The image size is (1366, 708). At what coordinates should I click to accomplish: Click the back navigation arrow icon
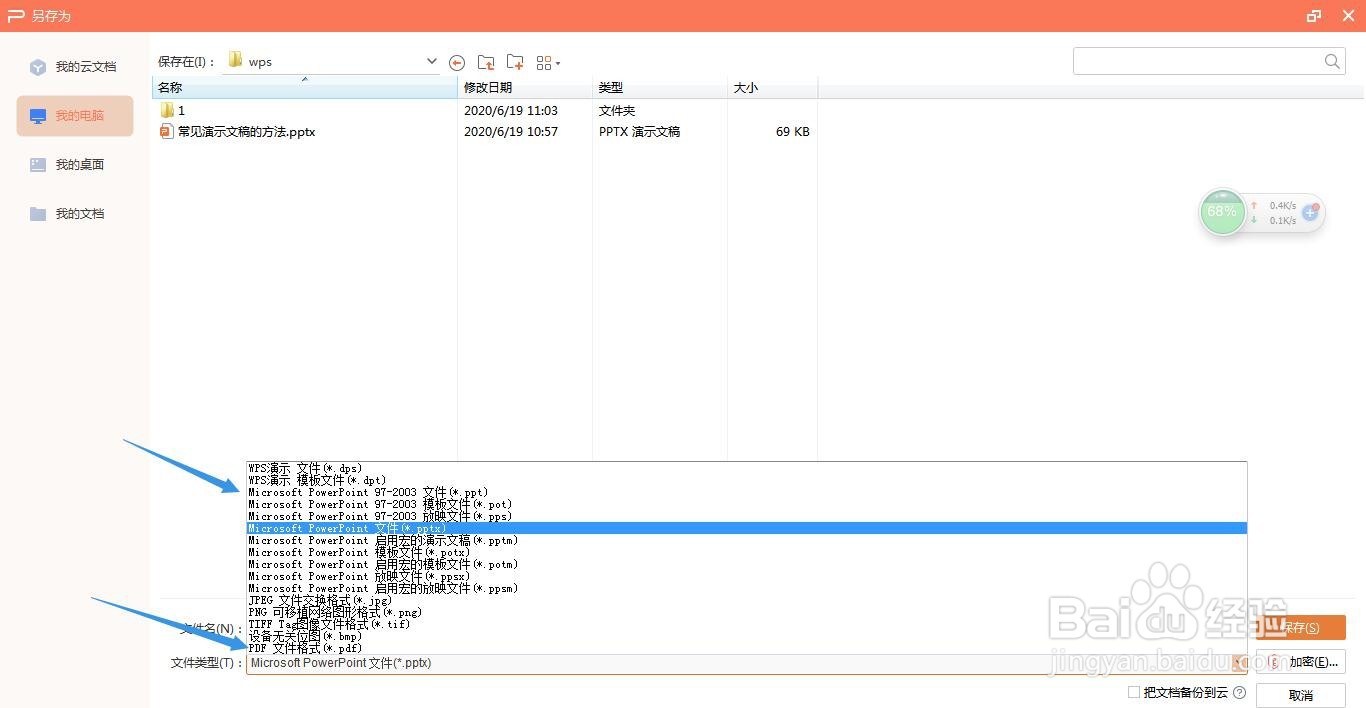457,62
